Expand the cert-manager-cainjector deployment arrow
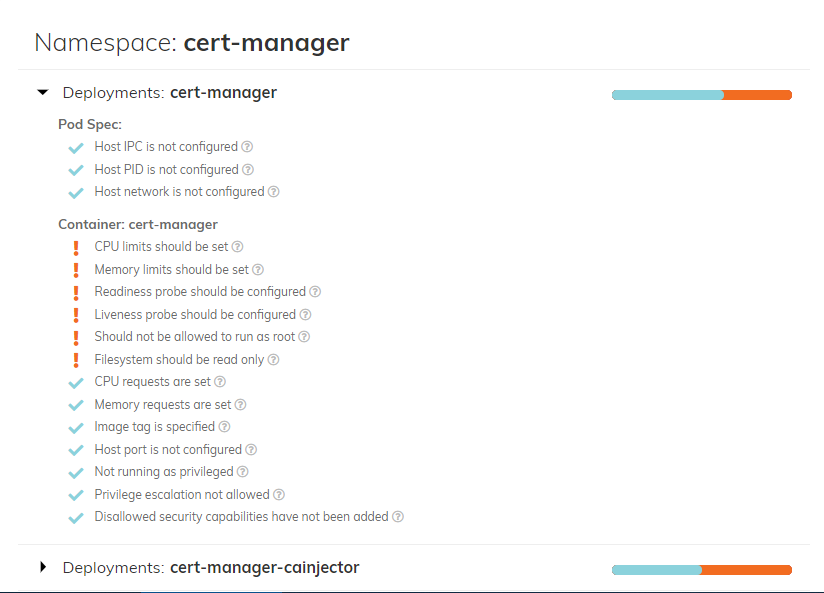 pos(43,567)
